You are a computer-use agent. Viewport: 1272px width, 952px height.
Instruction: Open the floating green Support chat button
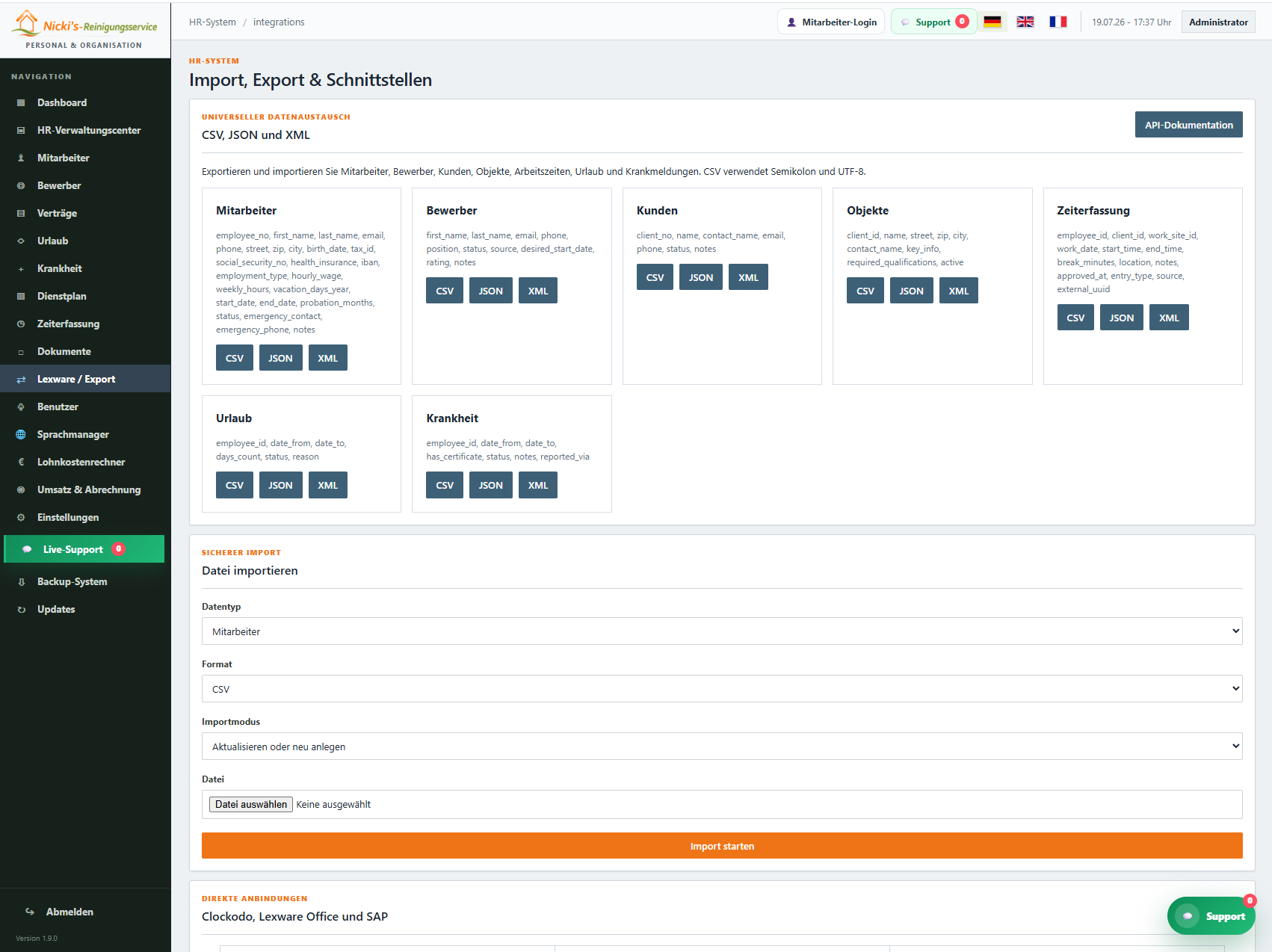[1211, 916]
